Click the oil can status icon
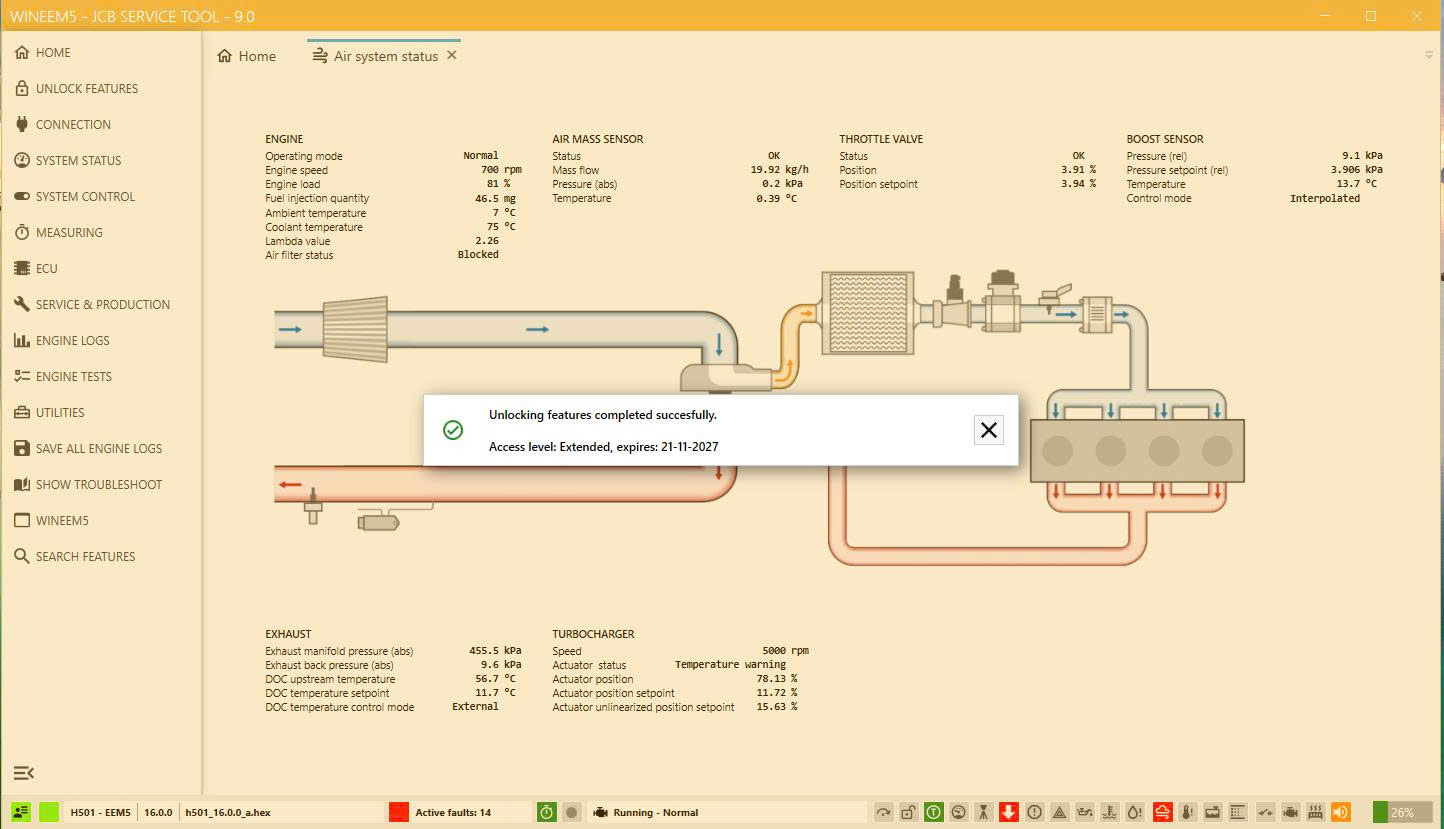This screenshot has width=1444, height=829. point(1083,812)
